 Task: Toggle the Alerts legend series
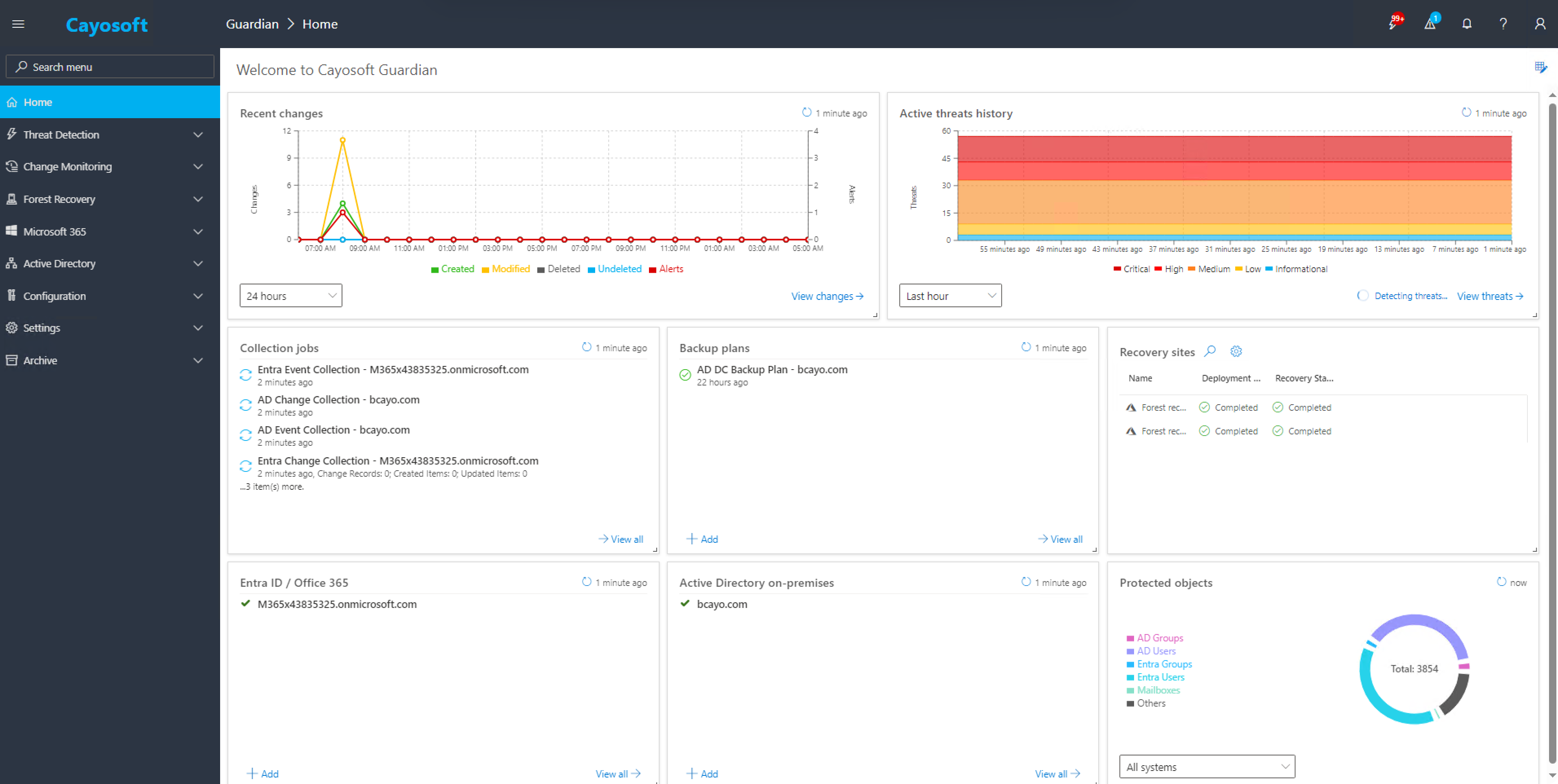click(666, 269)
